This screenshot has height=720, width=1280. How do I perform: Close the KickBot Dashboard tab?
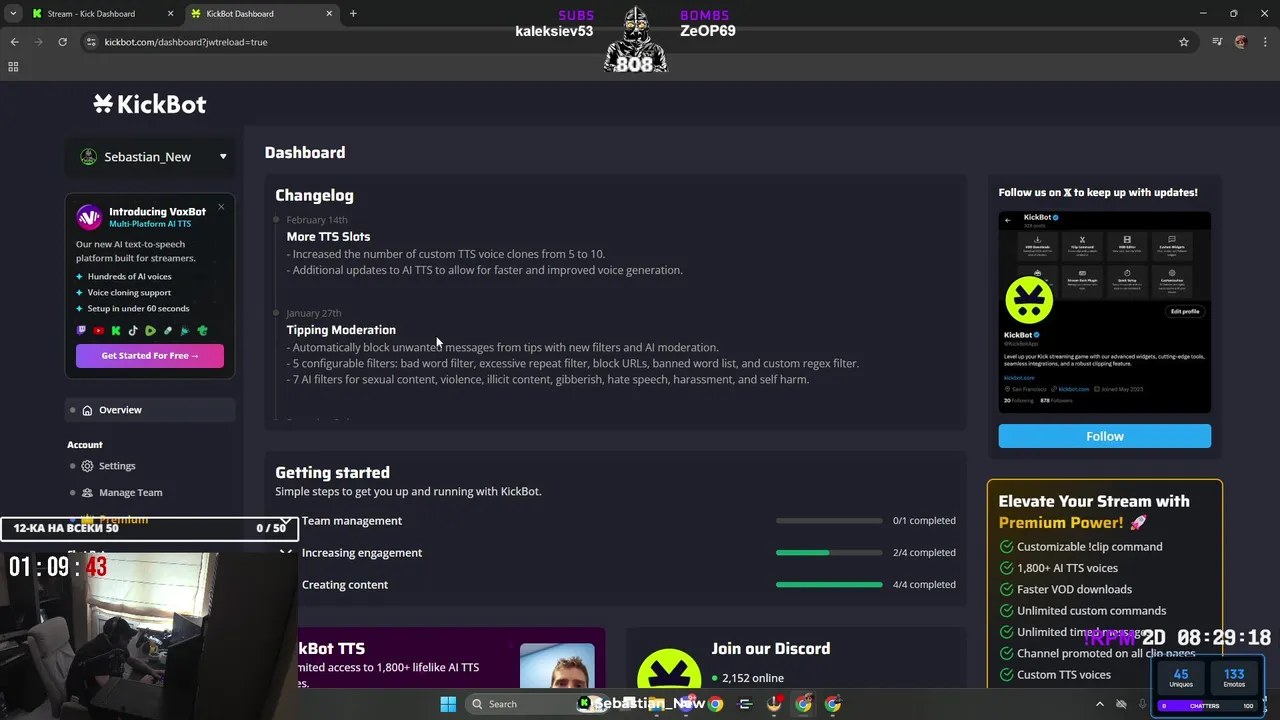(328, 14)
